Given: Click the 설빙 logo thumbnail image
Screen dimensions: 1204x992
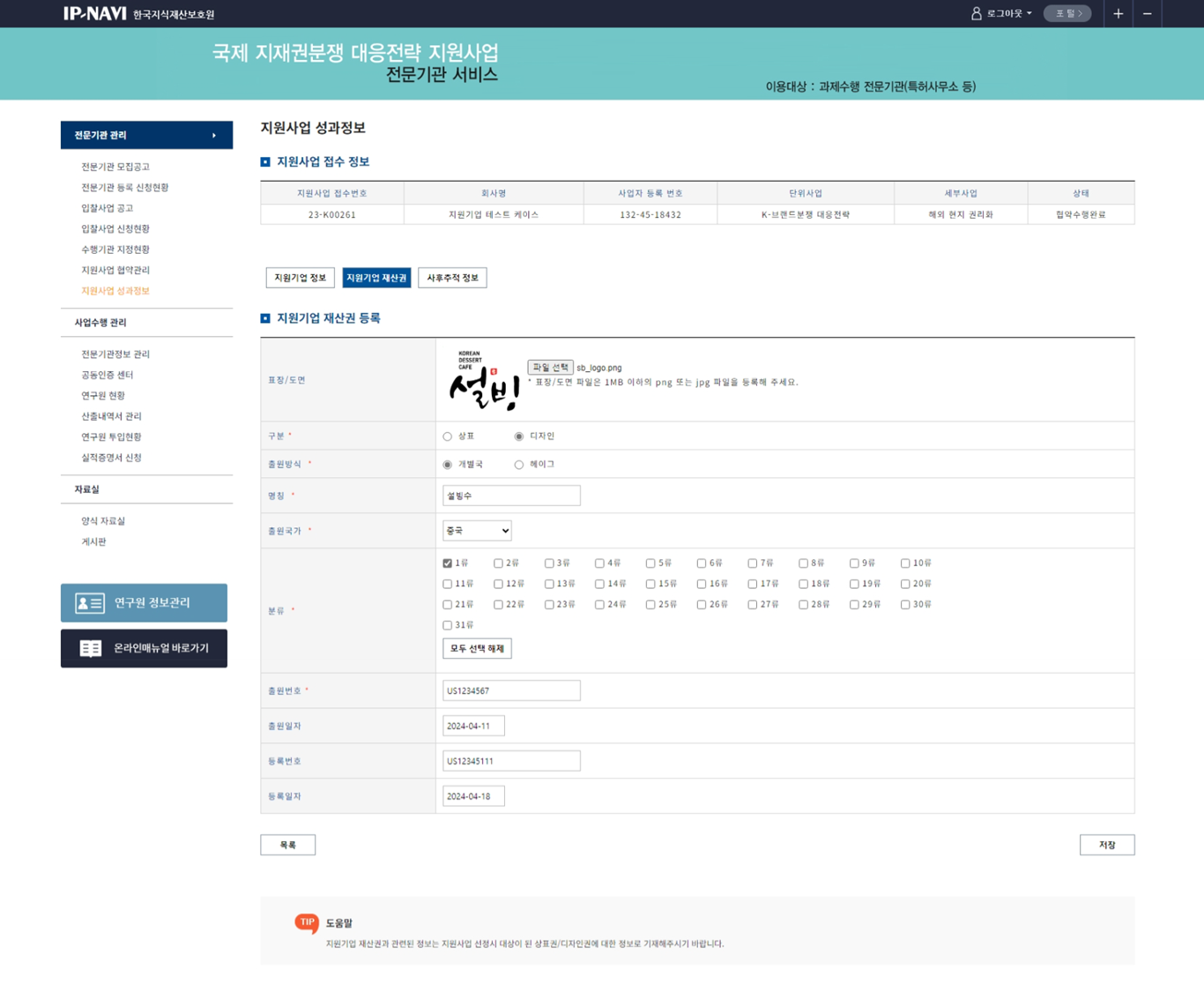Looking at the screenshot, I should pos(482,380).
